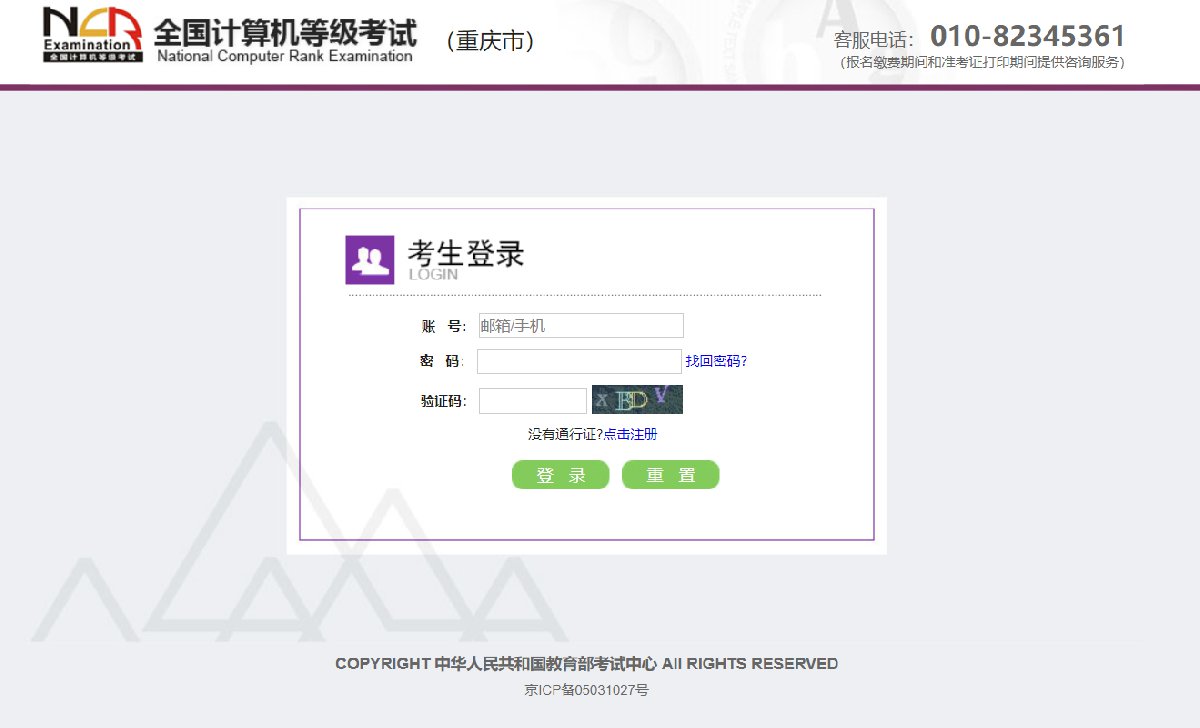Refresh the captcha image
This screenshot has height=728, width=1200.
pyautogui.click(x=637, y=400)
